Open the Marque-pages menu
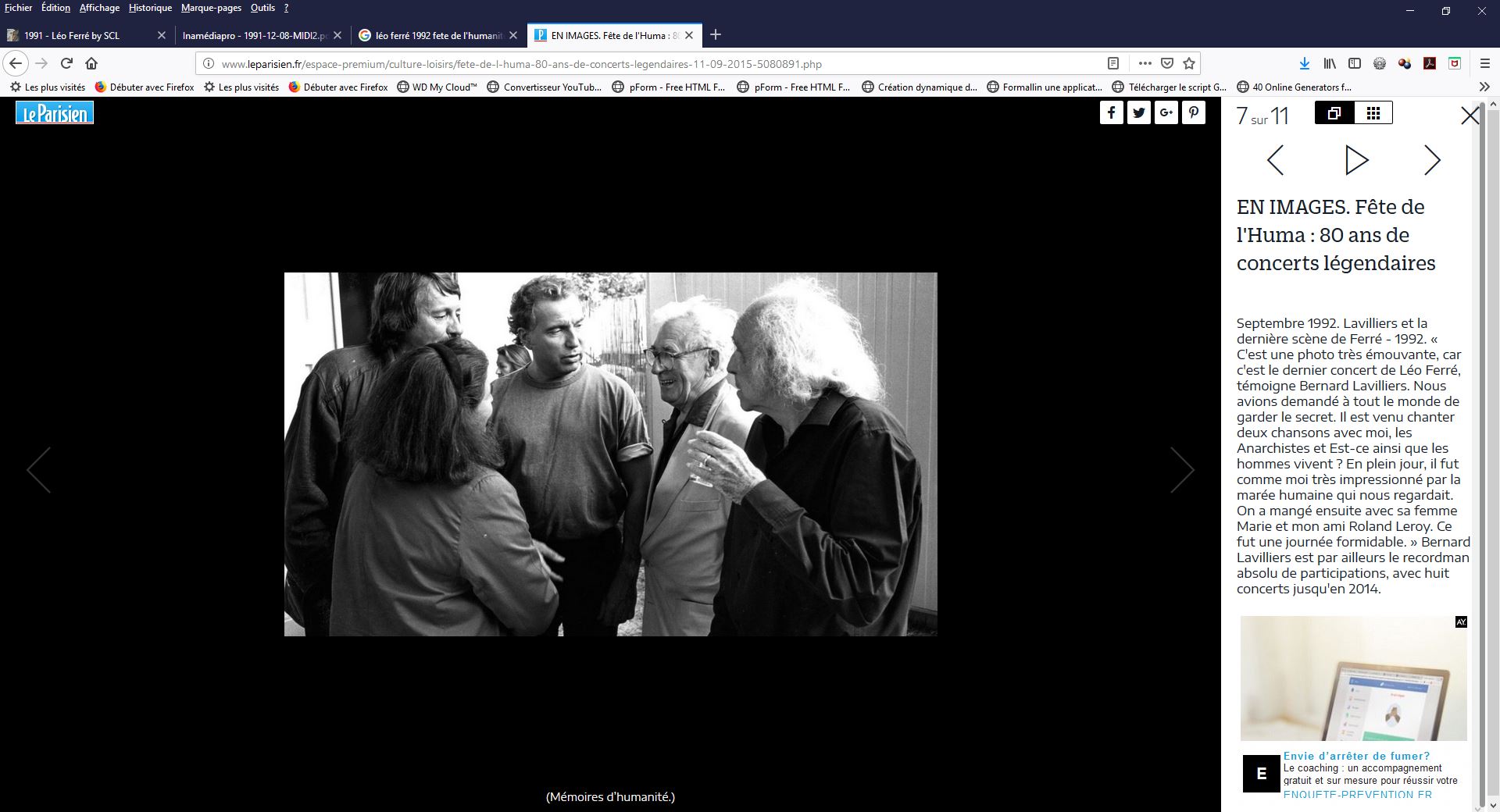 211,8
